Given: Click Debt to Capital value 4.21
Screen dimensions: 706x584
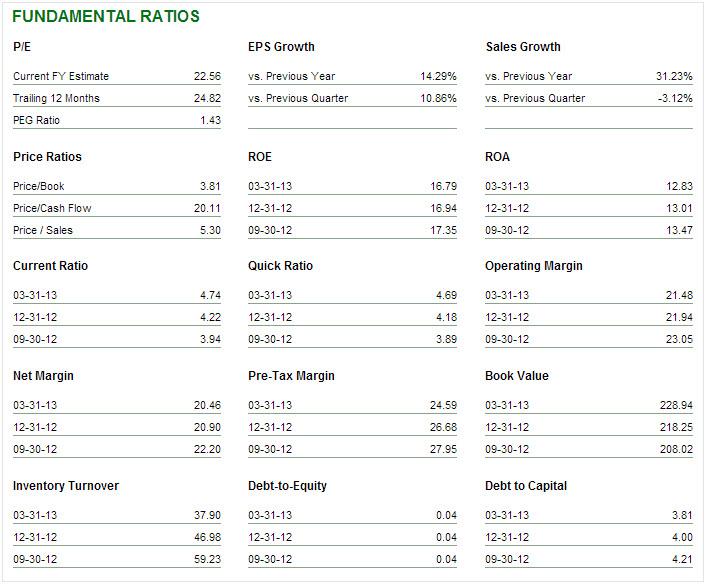Looking at the screenshot, I should click(x=682, y=559).
